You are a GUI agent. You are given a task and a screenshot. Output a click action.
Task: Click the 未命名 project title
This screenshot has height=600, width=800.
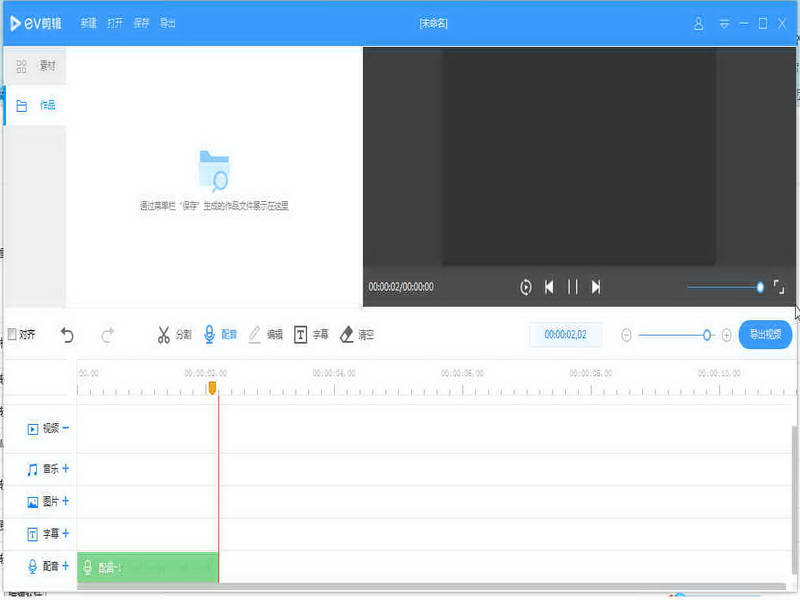[433, 23]
